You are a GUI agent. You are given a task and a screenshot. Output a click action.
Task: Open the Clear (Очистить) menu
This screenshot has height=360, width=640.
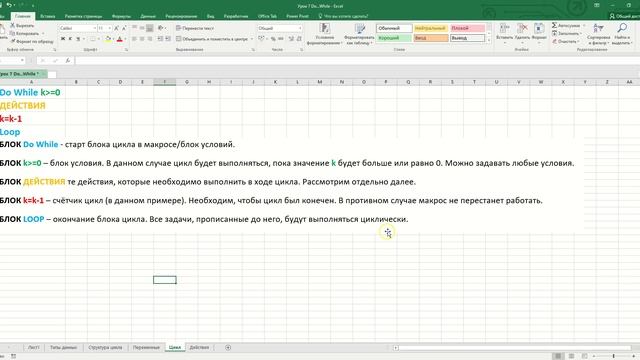[x=565, y=41]
